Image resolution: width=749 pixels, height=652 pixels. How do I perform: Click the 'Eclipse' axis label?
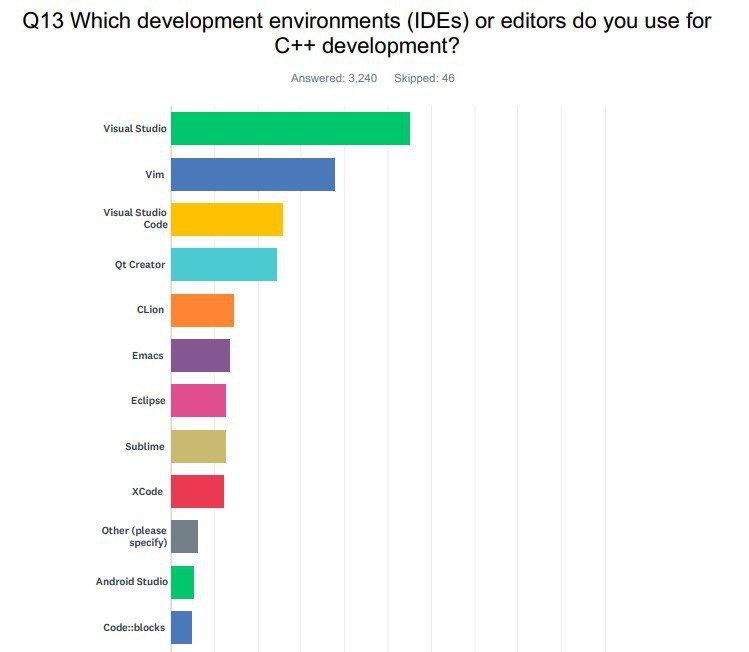[x=148, y=401]
